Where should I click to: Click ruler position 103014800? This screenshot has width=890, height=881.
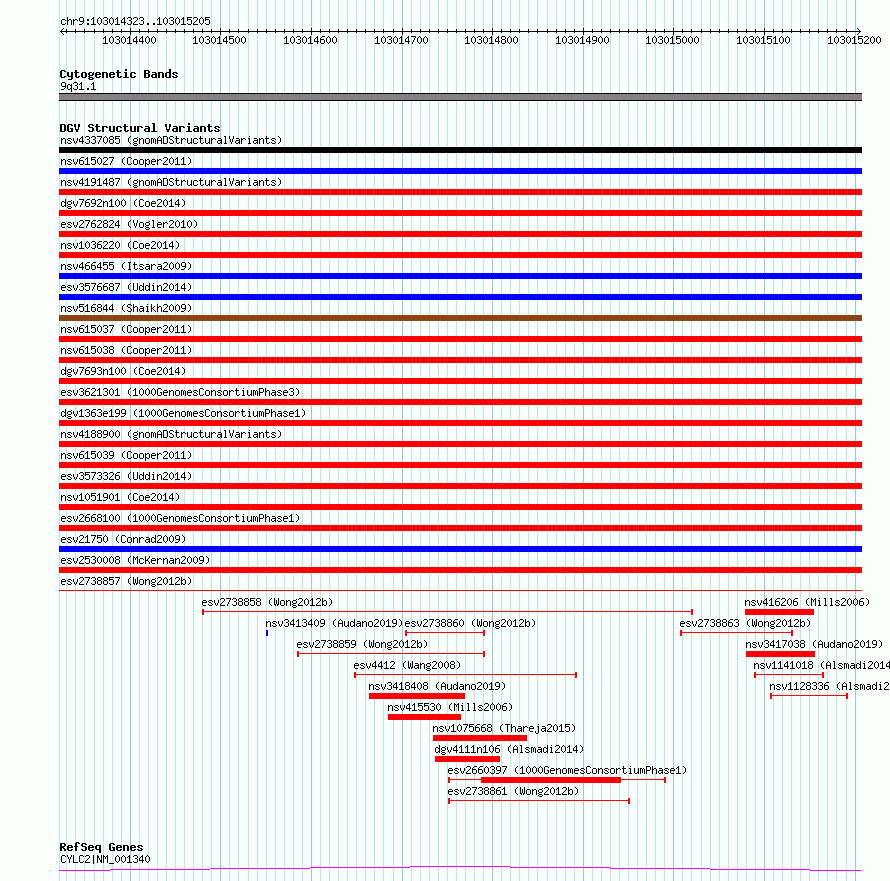tap(492, 40)
